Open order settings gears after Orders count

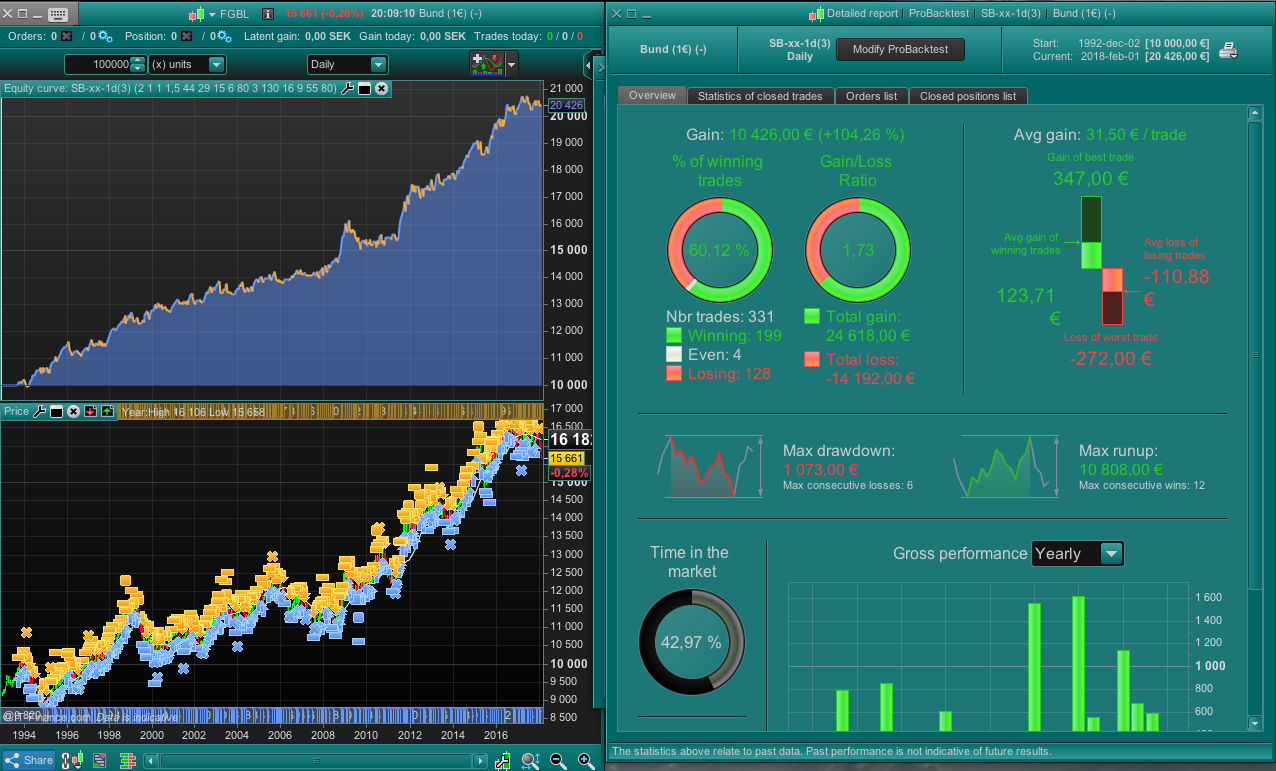click(104, 36)
